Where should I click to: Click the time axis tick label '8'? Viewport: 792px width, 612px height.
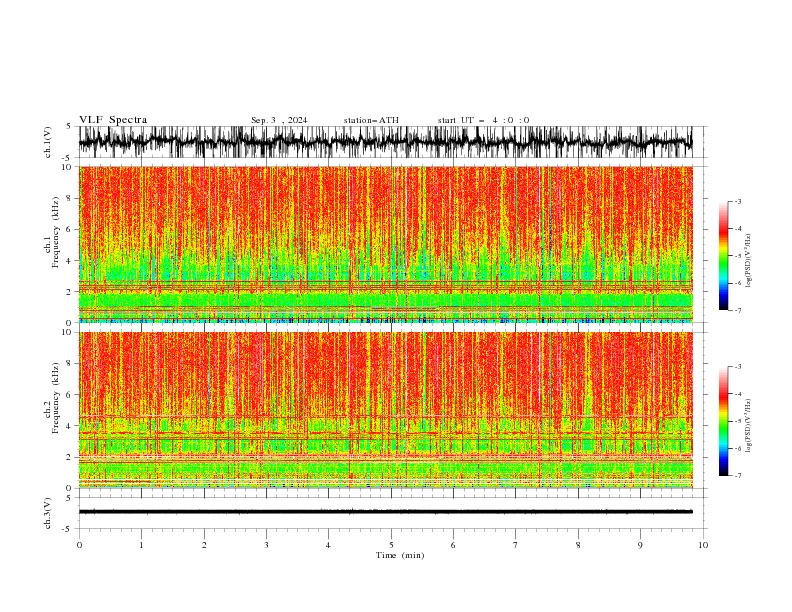578,545
